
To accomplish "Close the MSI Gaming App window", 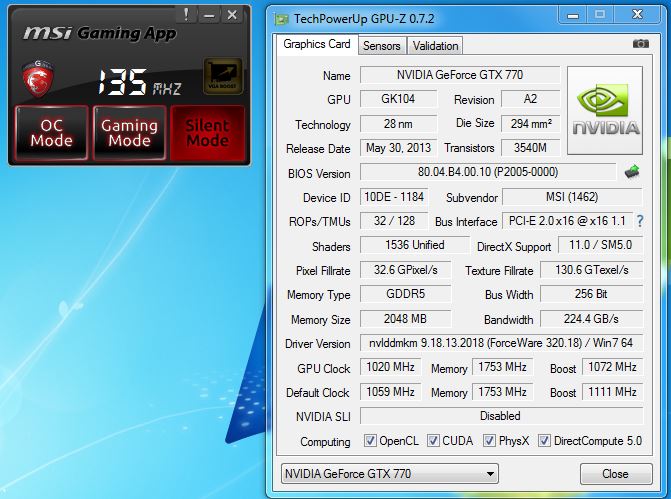I will tap(232, 15).
